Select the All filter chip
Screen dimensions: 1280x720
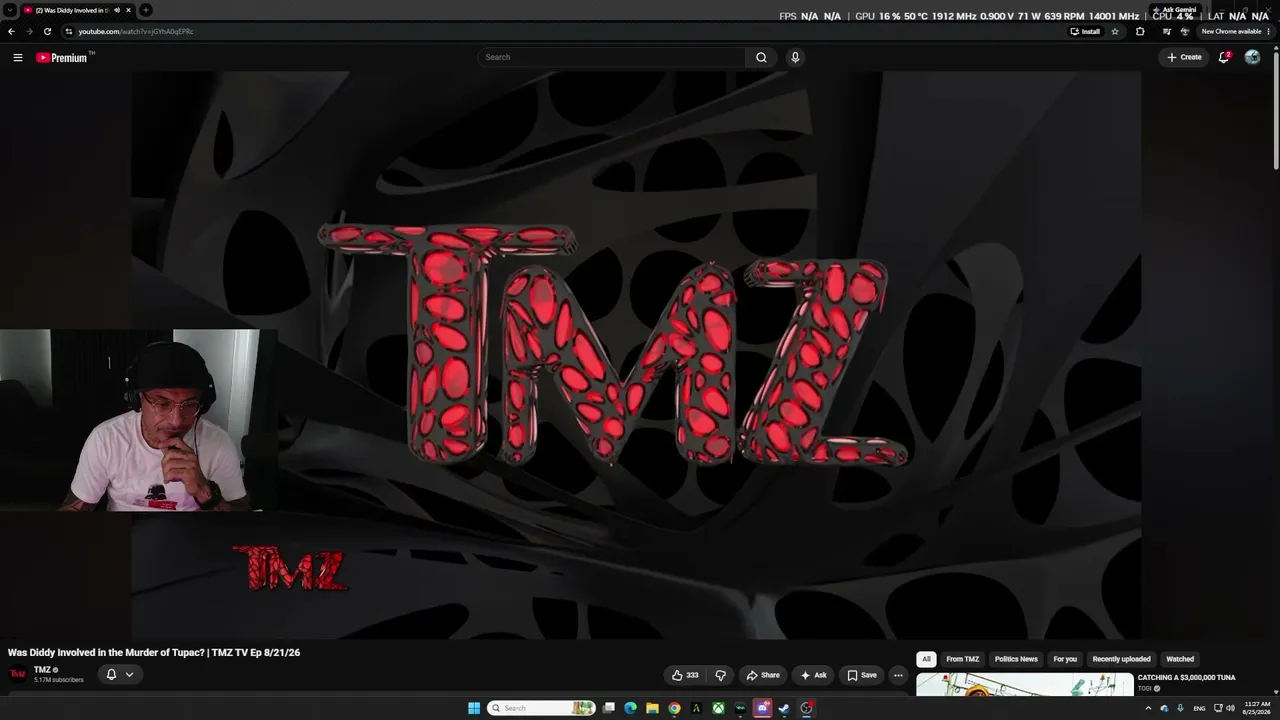point(926,659)
